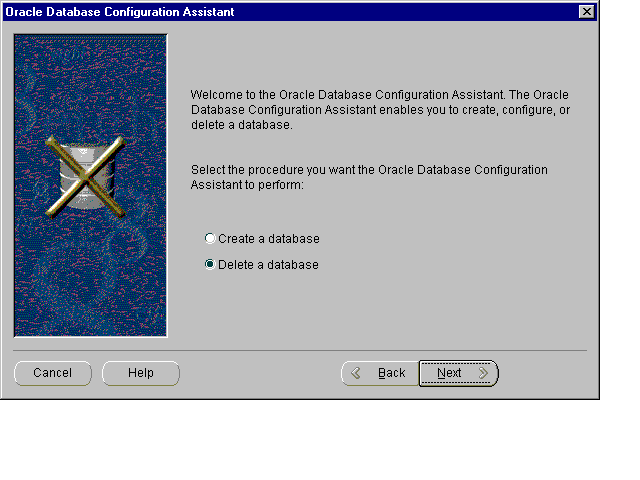Click the right chevron icon on Next
The width and height of the screenshot is (640, 480).
(483, 373)
